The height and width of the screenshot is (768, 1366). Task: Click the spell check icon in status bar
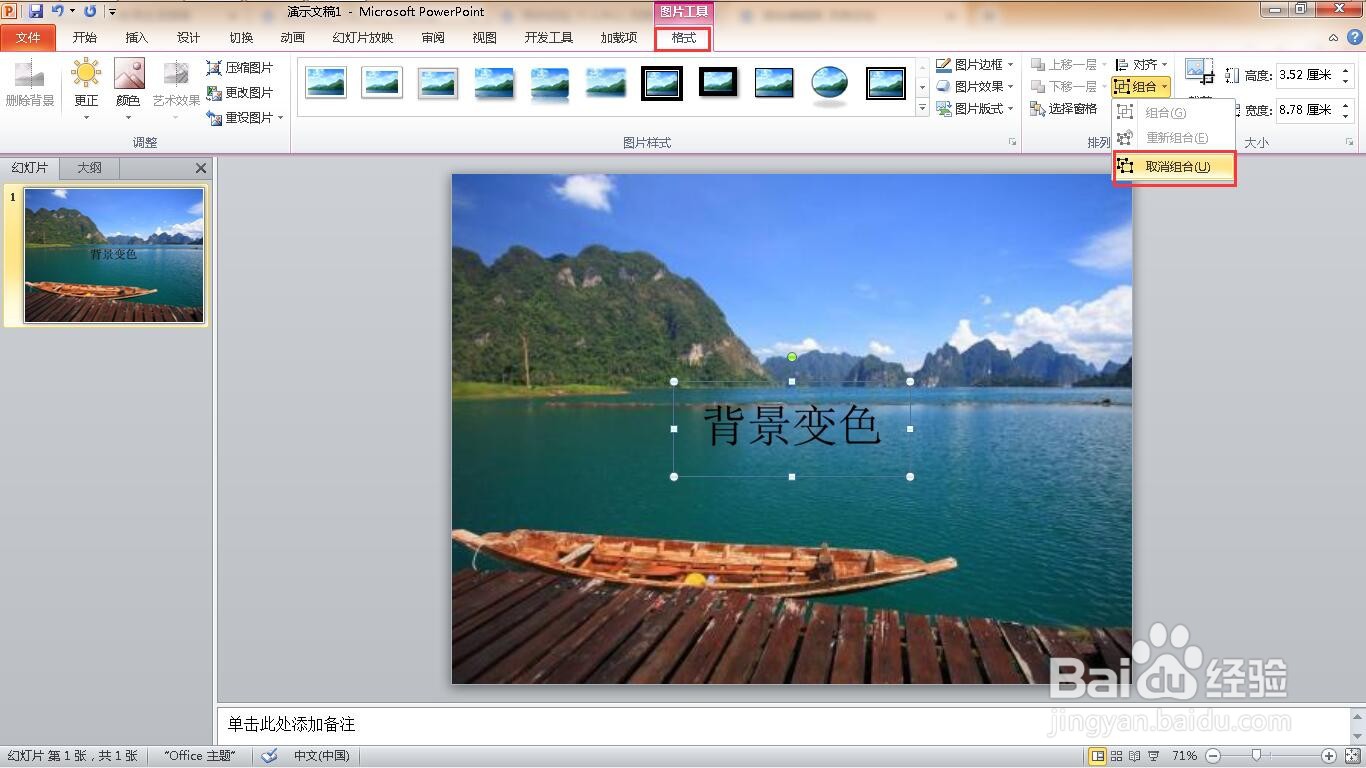tap(269, 756)
